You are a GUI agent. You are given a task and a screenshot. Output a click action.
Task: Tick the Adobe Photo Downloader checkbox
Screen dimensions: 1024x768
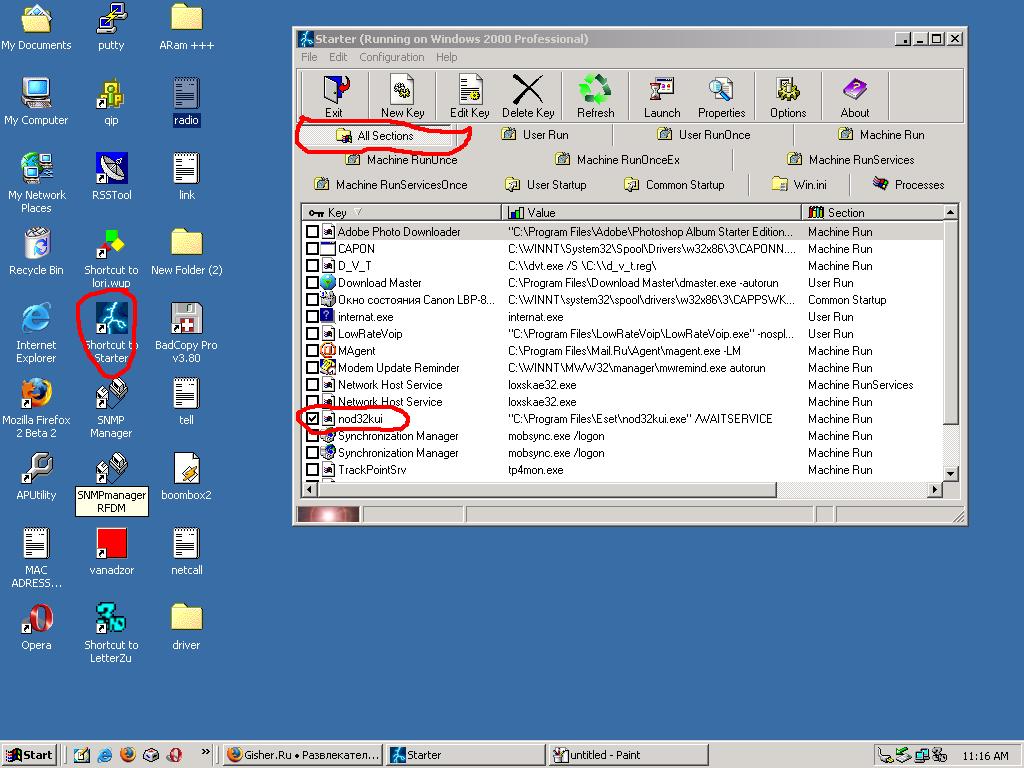[313, 232]
